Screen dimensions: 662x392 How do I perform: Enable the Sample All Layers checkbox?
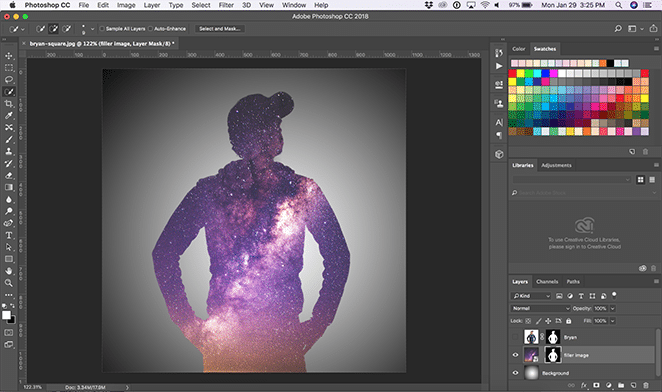pyautogui.click(x=102, y=29)
